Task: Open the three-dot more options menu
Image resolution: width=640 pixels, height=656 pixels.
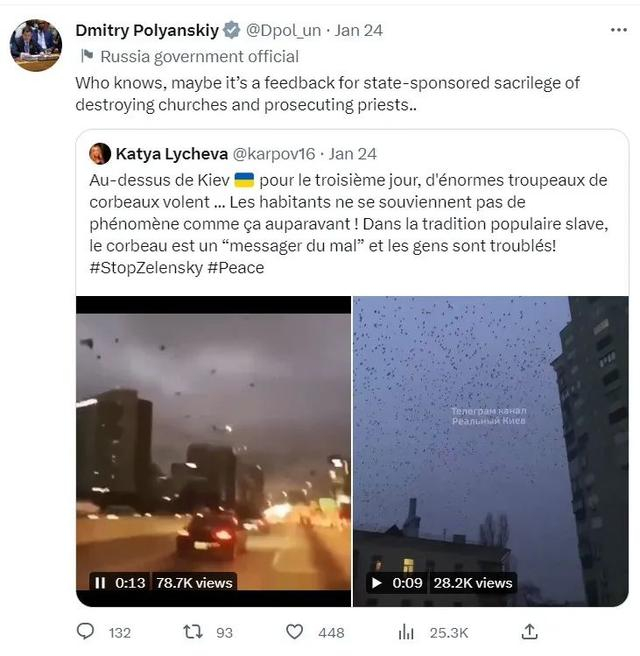Action: [618, 30]
